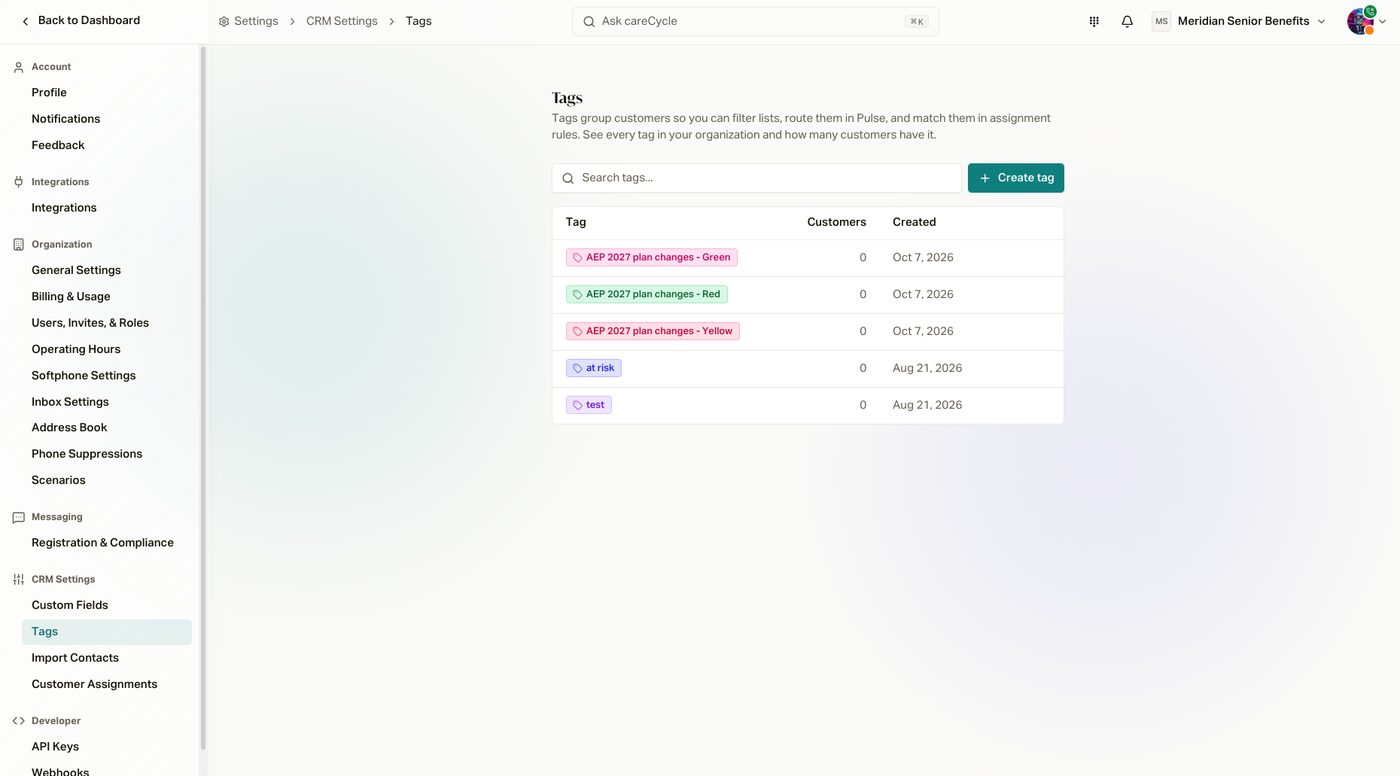
Task: Focus the Ask careCycle search bar
Action: pos(755,21)
